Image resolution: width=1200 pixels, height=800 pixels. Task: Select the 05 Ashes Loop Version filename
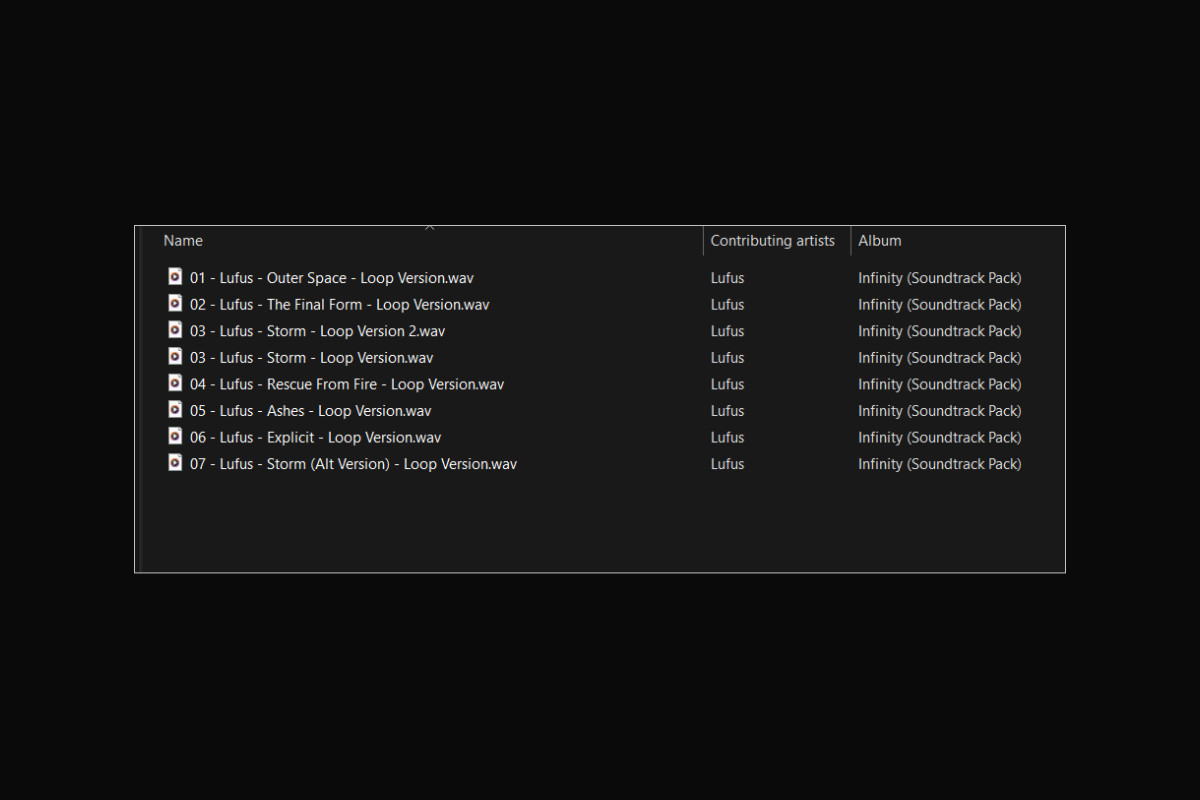(x=310, y=411)
